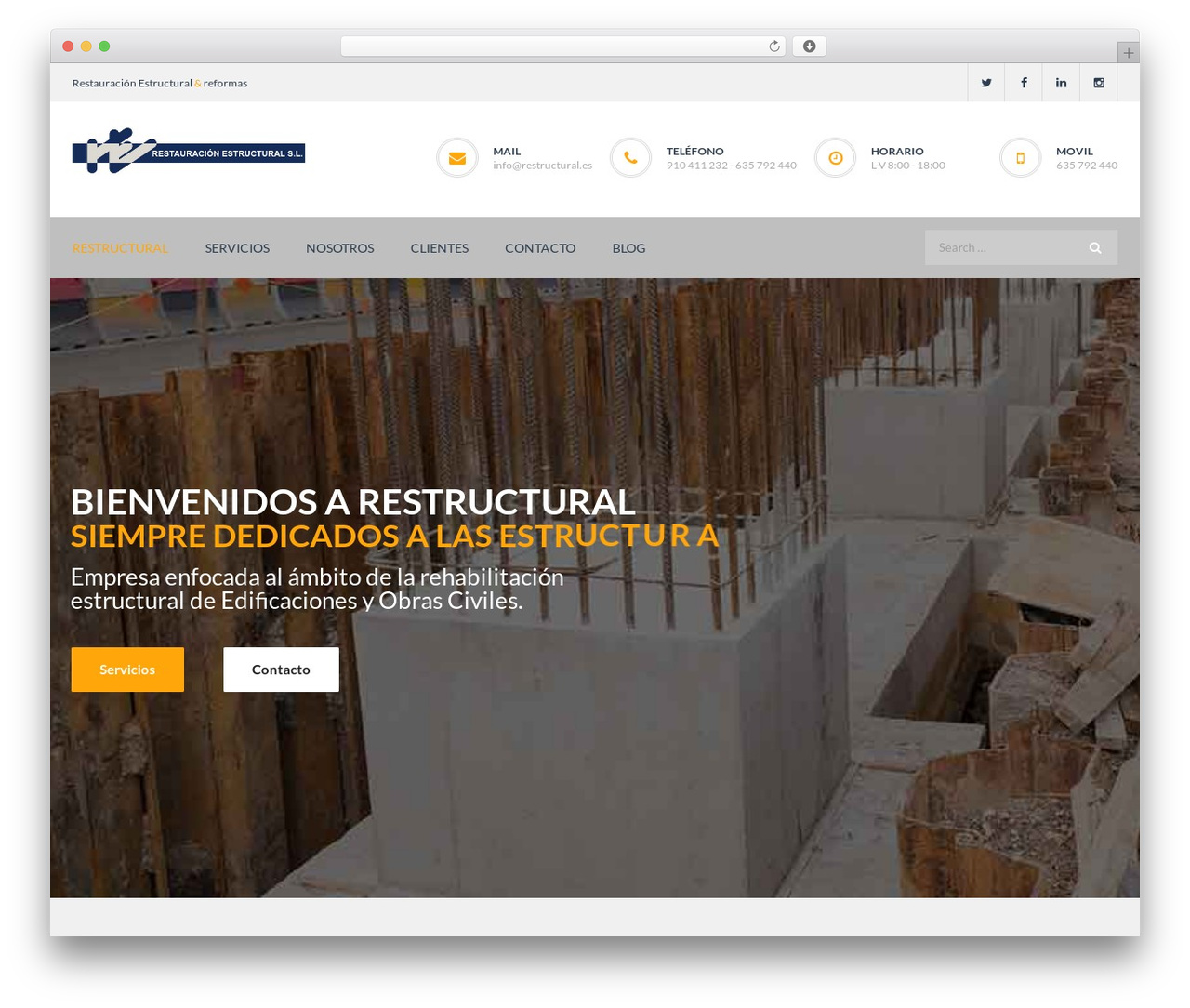The width and height of the screenshot is (1190, 1008).
Task: Open the SERVICIOS menu item
Action: click(237, 248)
